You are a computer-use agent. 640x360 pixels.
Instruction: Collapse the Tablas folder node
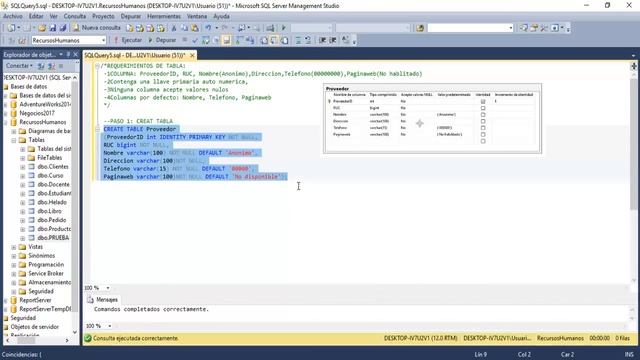(14, 140)
